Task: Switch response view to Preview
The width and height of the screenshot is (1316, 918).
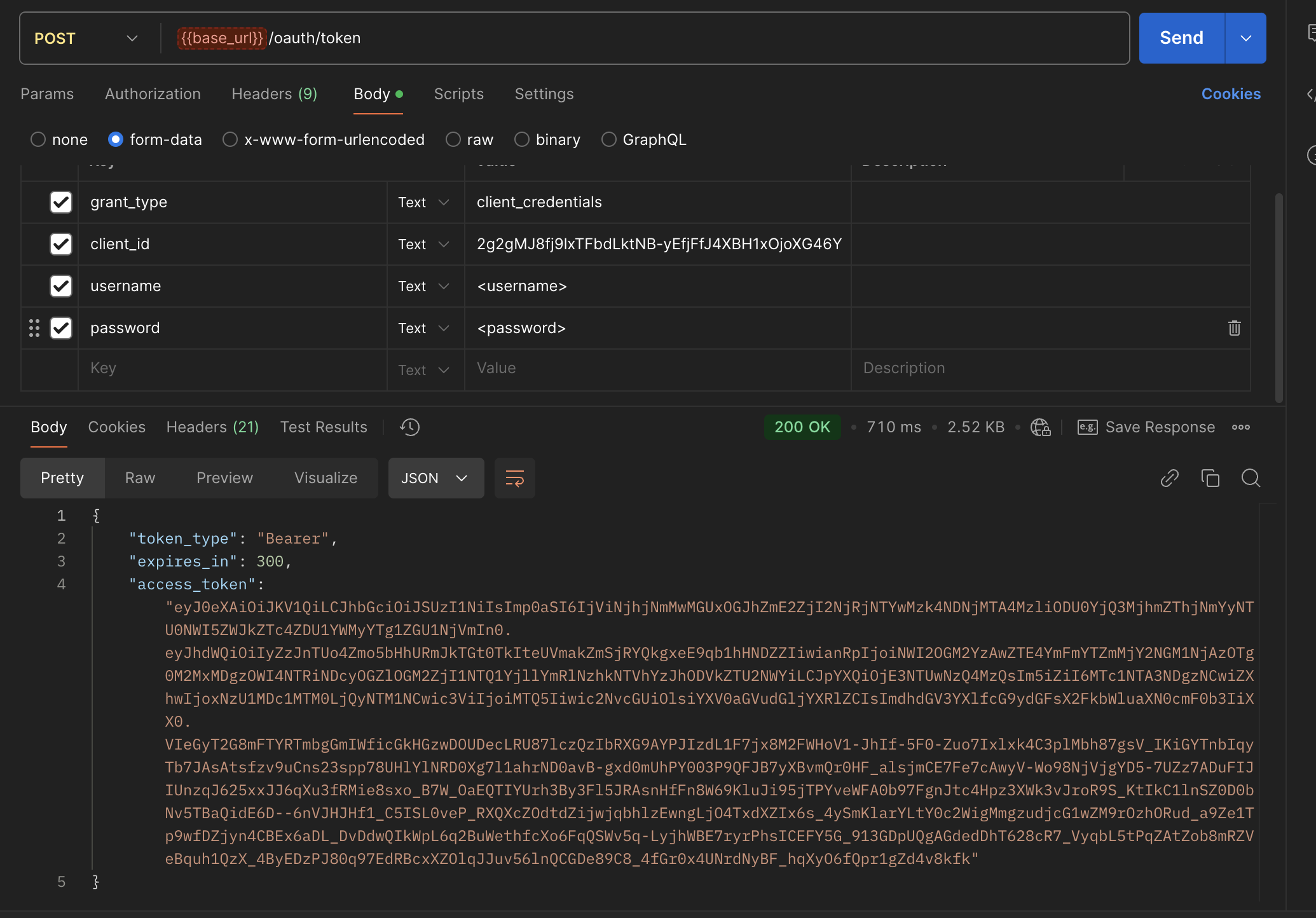Action: click(224, 478)
